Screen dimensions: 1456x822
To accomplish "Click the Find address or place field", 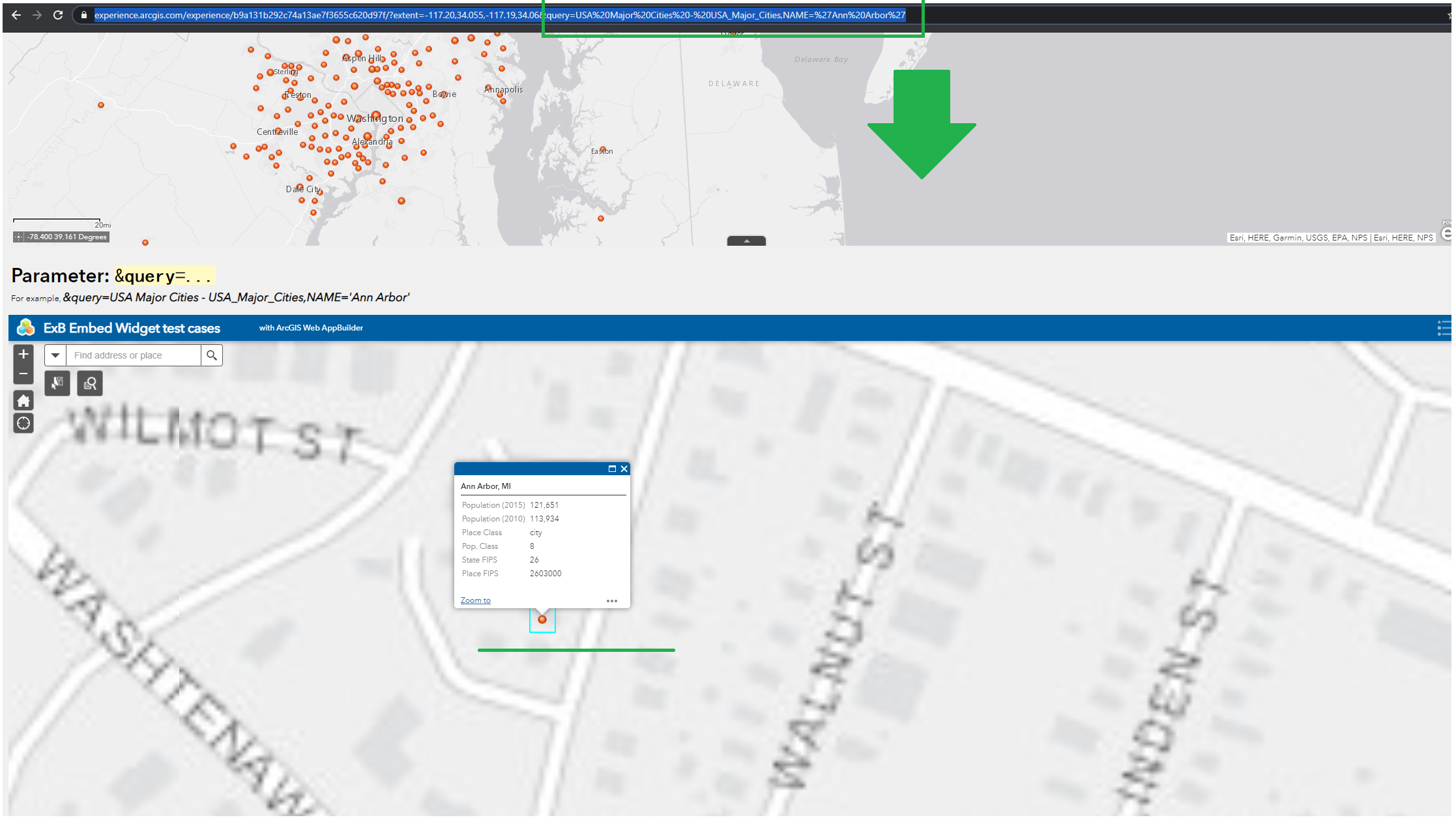I will click(134, 355).
